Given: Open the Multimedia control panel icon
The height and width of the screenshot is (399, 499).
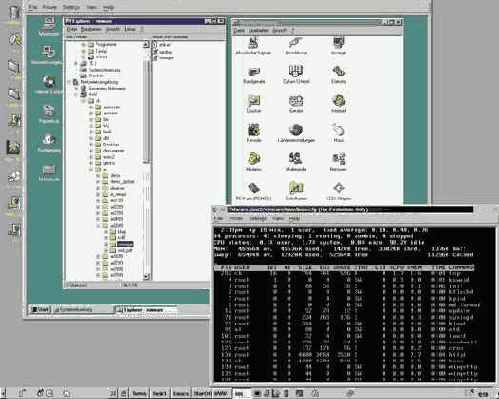Looking at the screenshot, I should click(x=296, y=162).
